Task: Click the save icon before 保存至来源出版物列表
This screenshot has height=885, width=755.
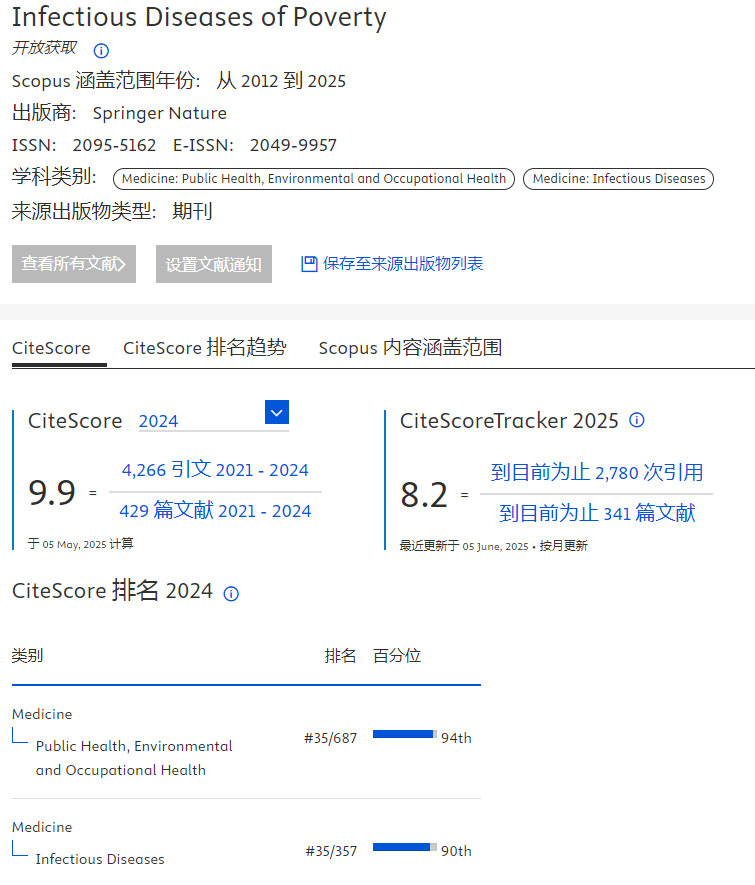Action: click(x=309, y=264)
